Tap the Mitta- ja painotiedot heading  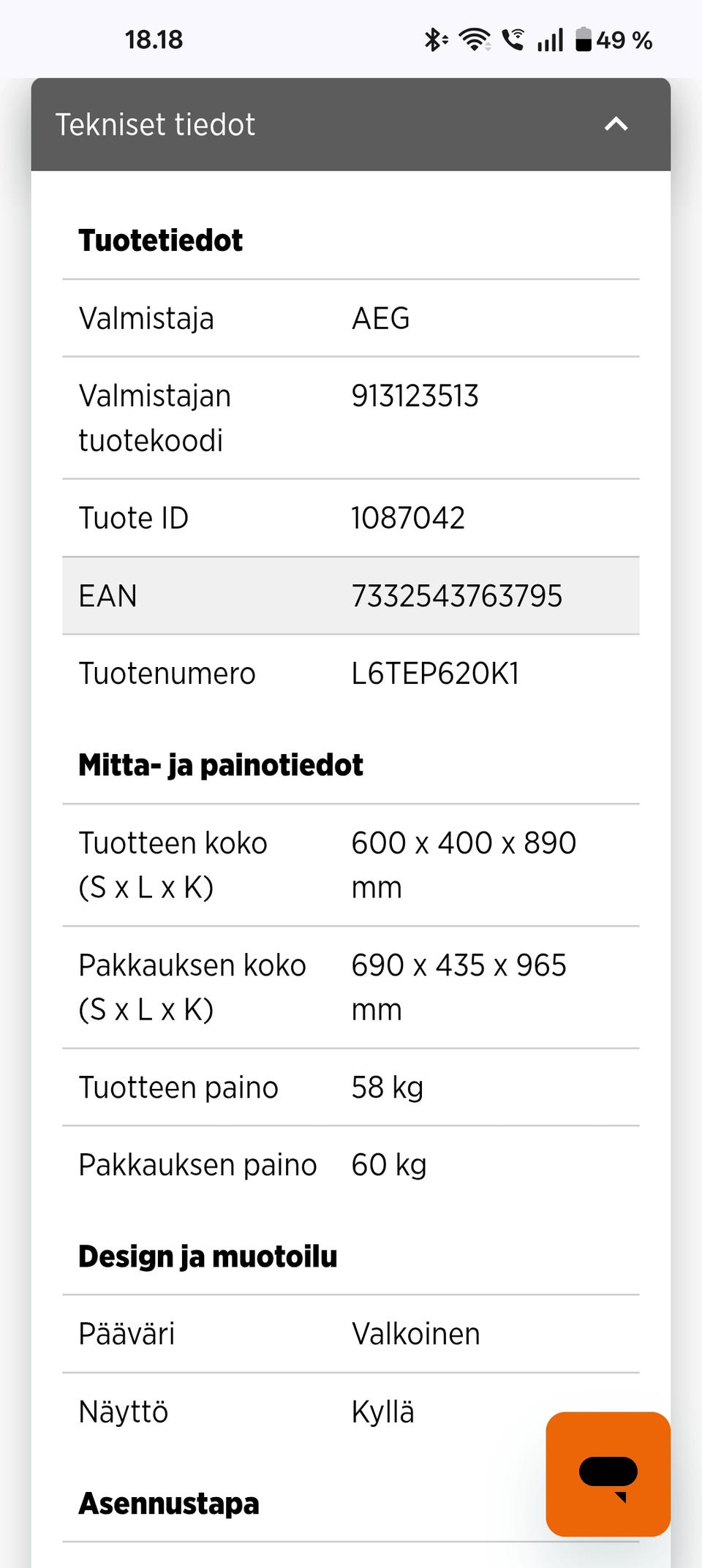[x=220, y=765]
